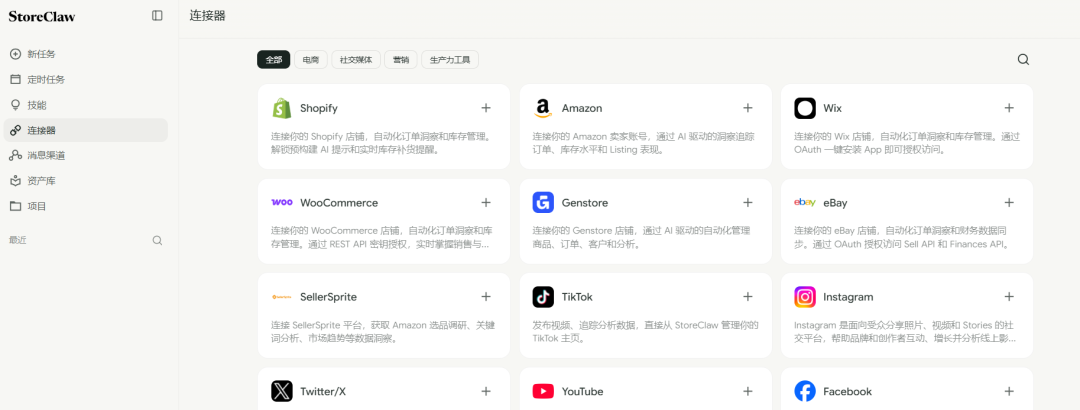This screenshot has width=1080, height=410.
Task: Click the Twitter/X logo icon
Action: pyautogui.click(x=282, y=391)
